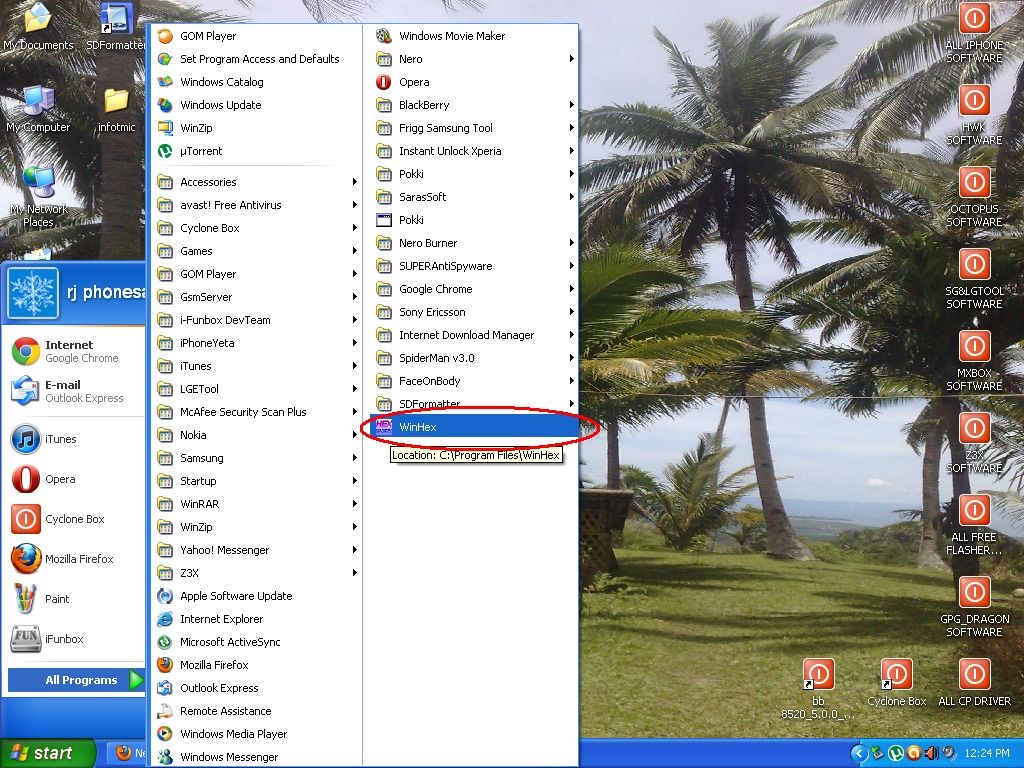Select the infotmic desktop folder
The height and width of the screenshot is (768, 1024).
tap(116, 109)
